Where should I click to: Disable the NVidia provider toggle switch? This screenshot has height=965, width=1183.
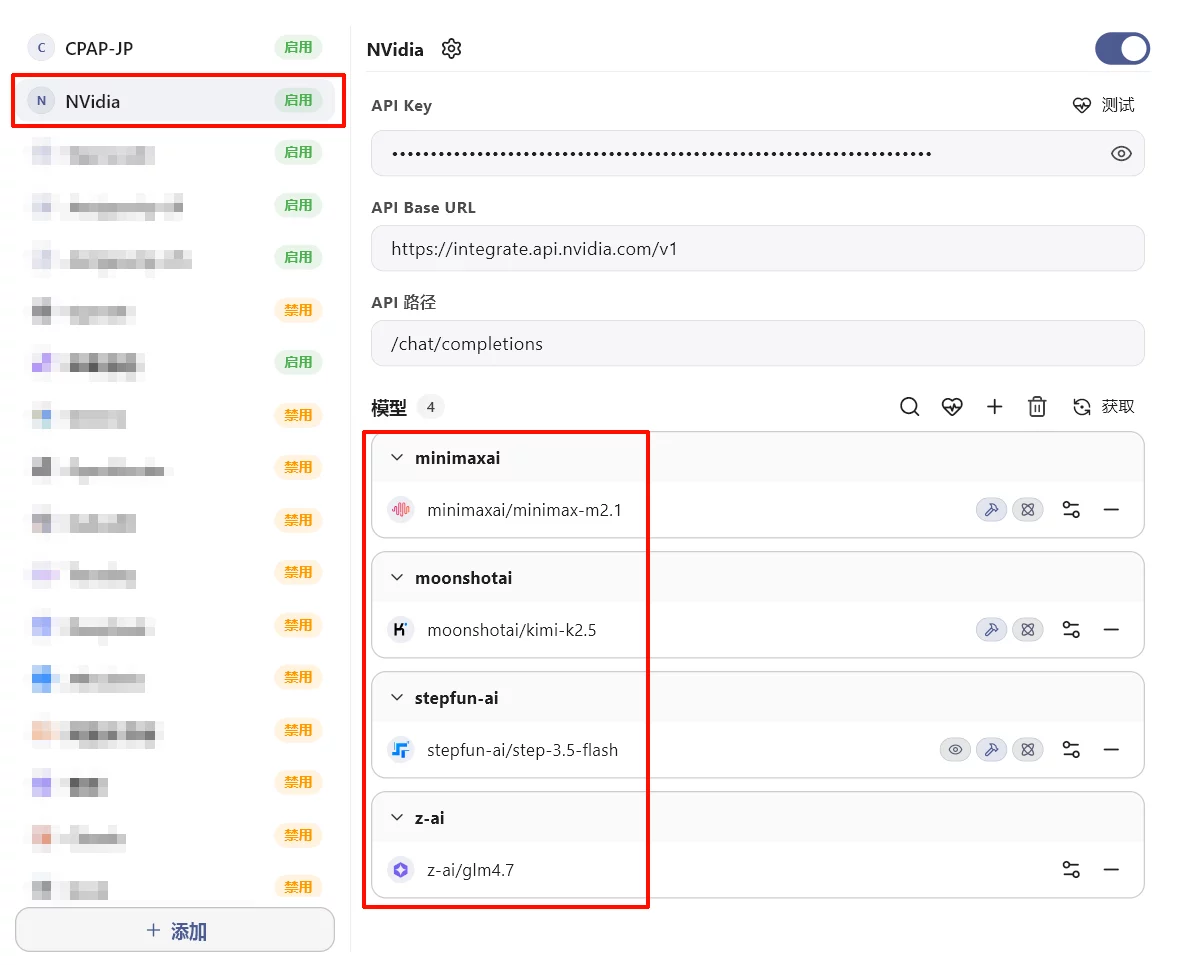point(1122,49)
